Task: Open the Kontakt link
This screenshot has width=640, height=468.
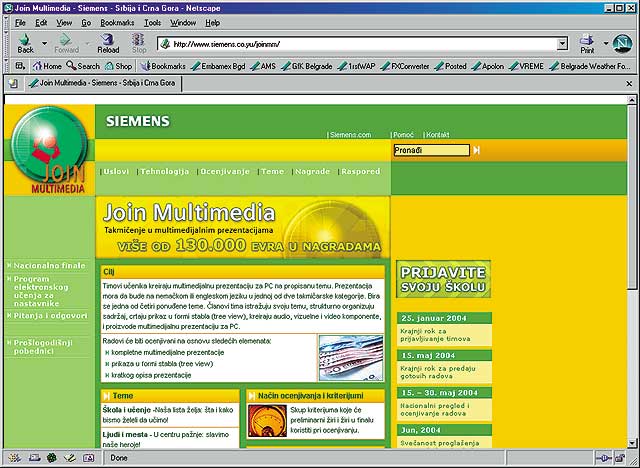Action: click(x=438, y=135)
